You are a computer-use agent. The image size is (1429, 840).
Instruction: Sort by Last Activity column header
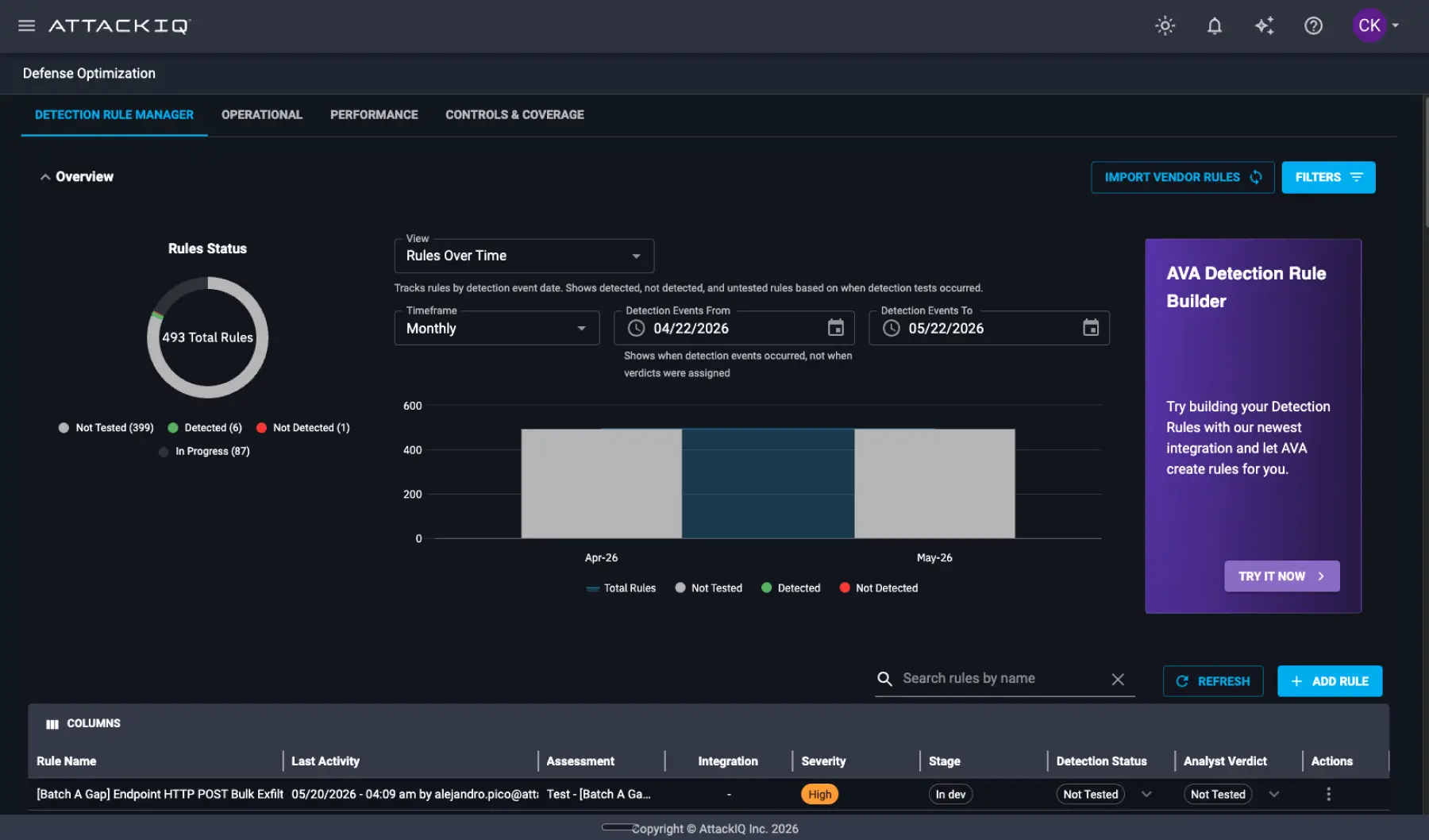point(325,761)
